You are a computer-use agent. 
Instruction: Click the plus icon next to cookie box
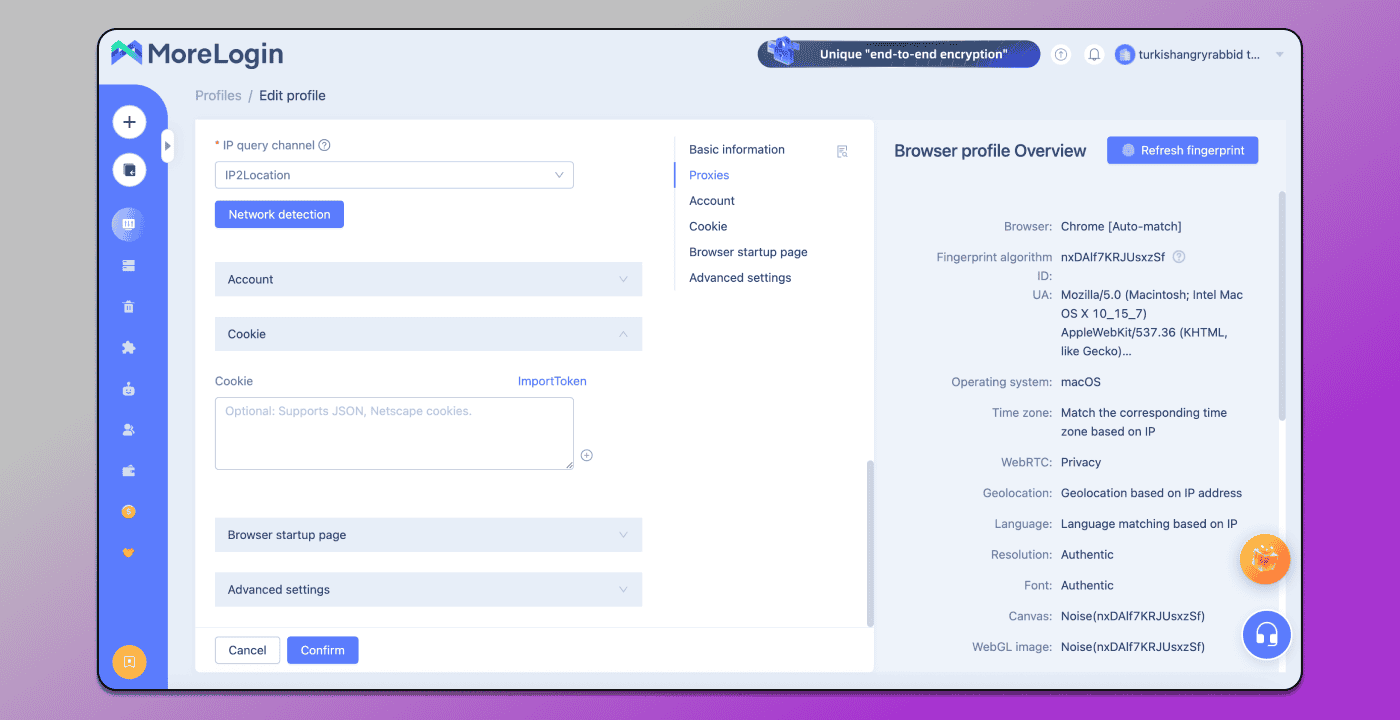coord(587,455)
